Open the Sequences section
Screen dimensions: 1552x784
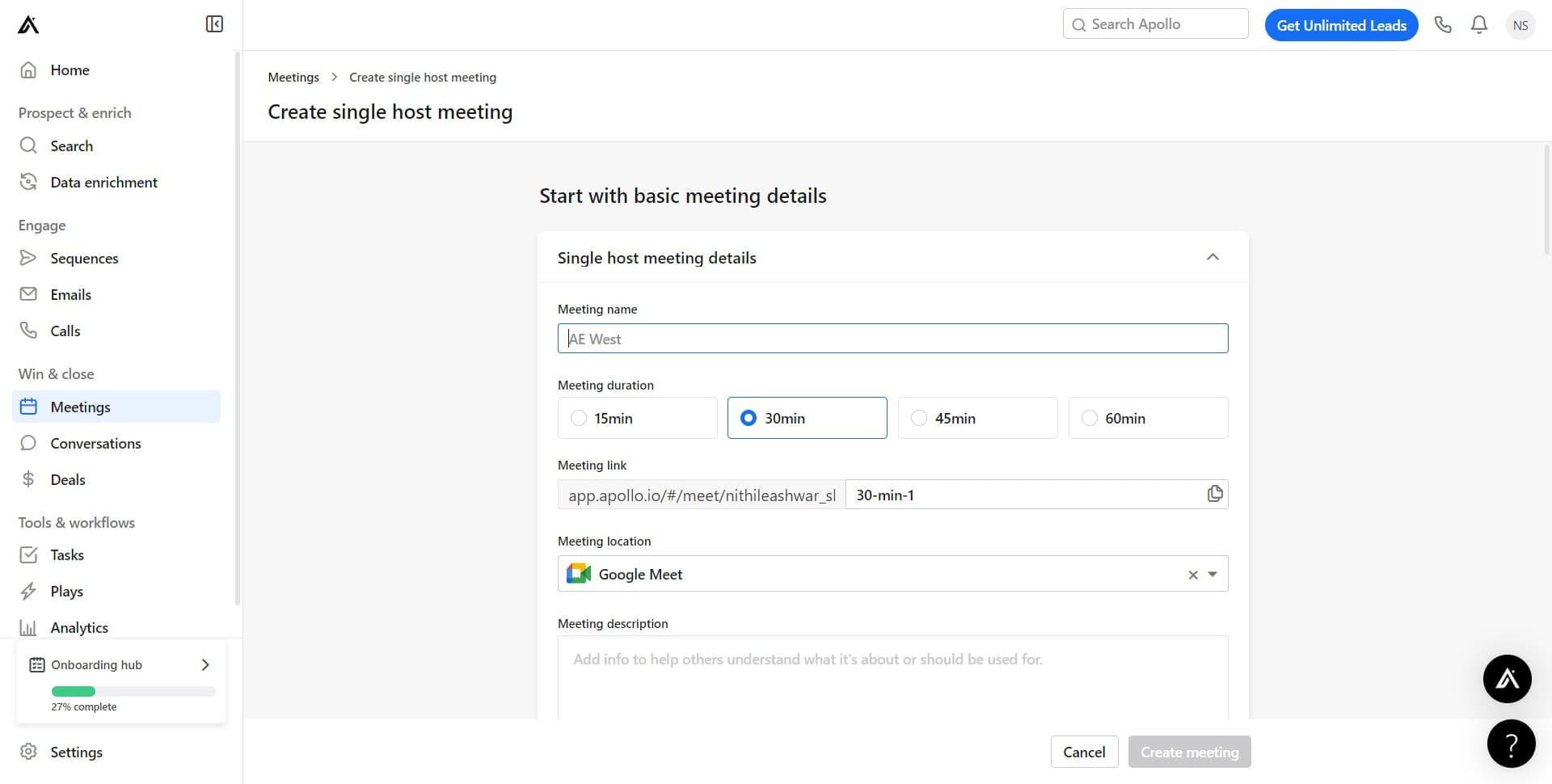84,258
